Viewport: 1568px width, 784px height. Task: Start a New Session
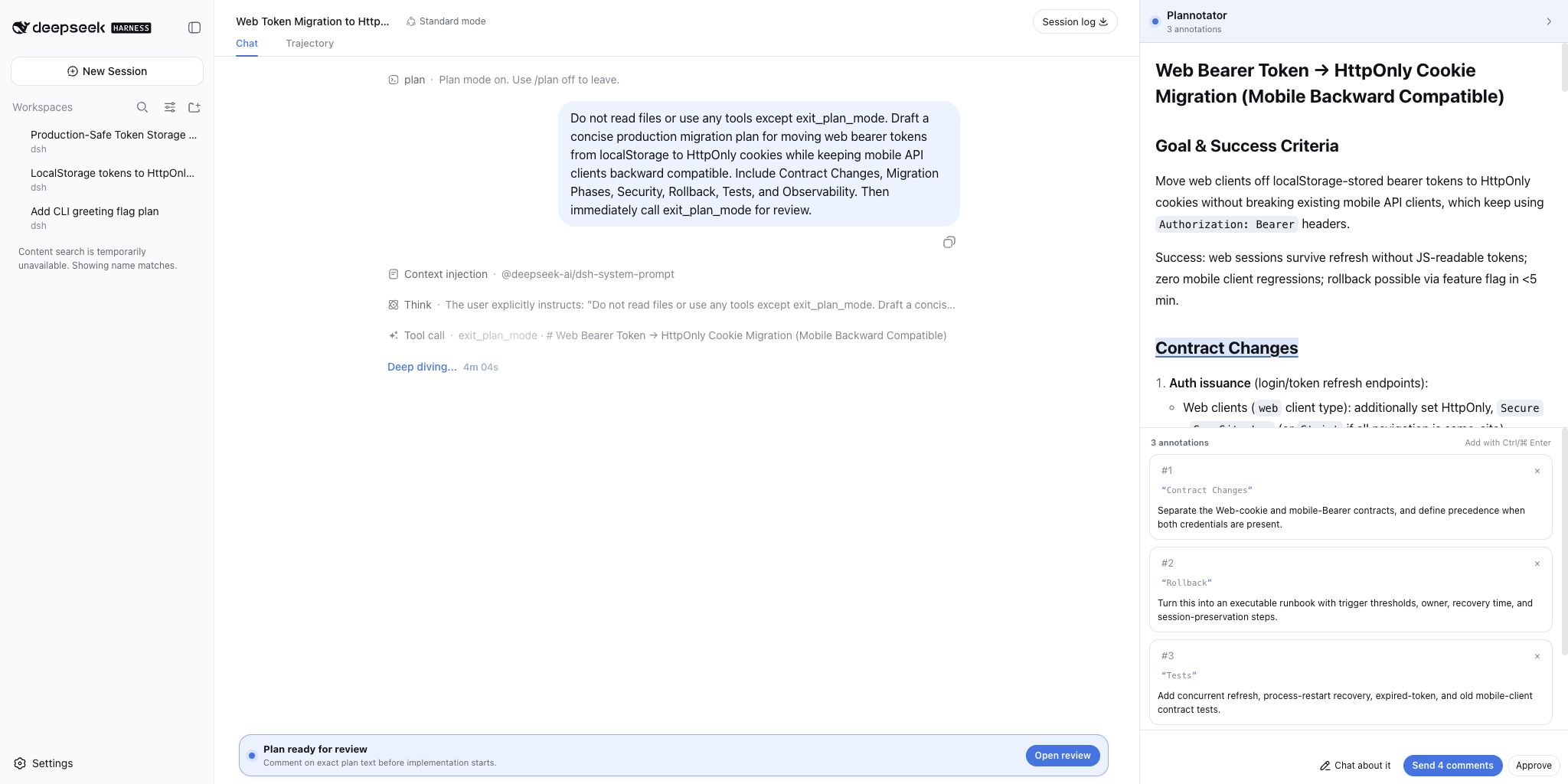click(107, 71)
